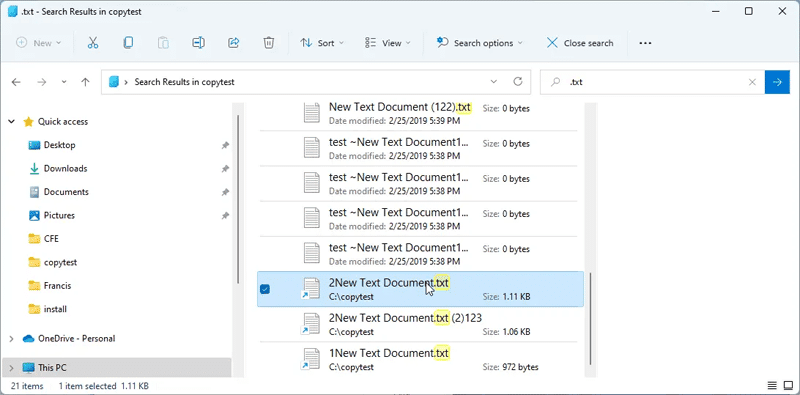Uncheck the 2New Text Document.txt checkbox
Image resolution: width=800 pixels, height=395 pixels.
265,289
